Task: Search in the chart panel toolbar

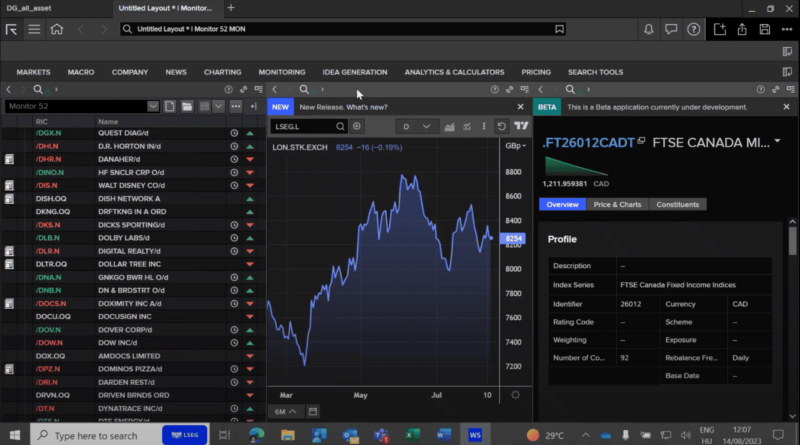Action: [304, 89]
